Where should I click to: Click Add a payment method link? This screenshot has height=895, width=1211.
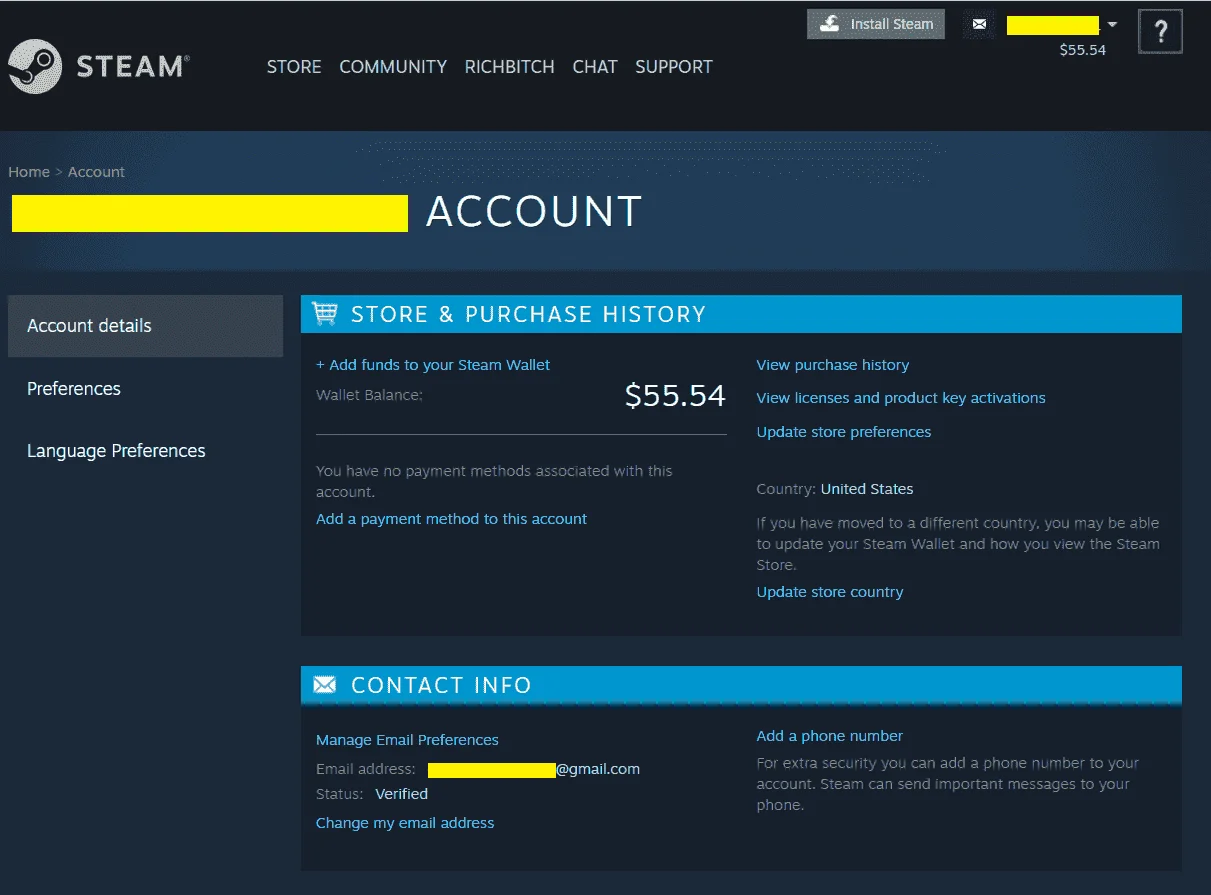click(x=451, y=519)
